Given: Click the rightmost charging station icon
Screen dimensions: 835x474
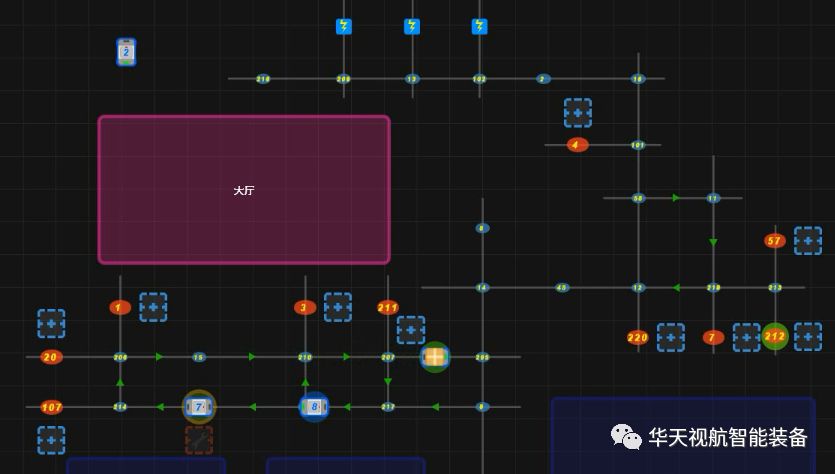Looking at the screenshot, I should (480, 27).
